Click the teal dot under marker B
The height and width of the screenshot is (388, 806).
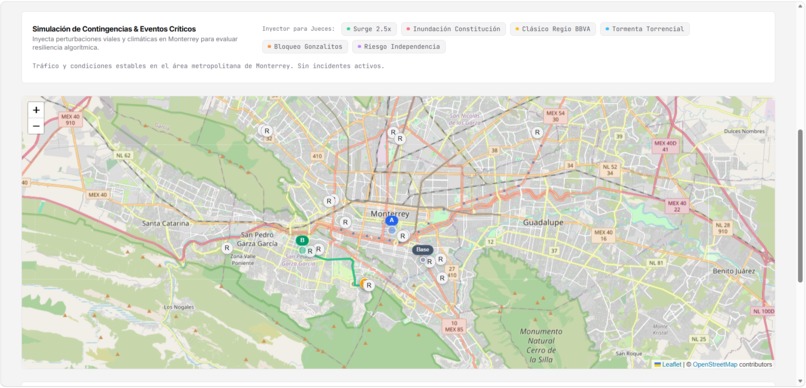pyautogui.click(x=302, y=250)
